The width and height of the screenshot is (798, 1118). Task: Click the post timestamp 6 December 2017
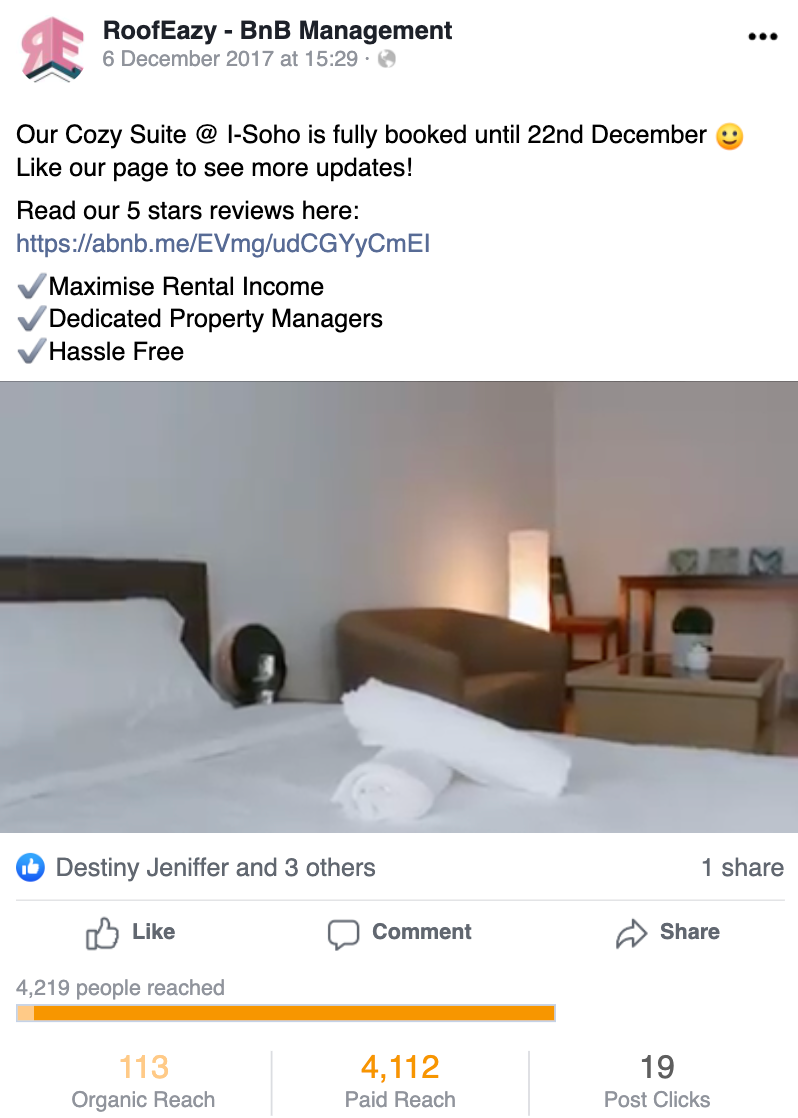(x=230, y=59)
